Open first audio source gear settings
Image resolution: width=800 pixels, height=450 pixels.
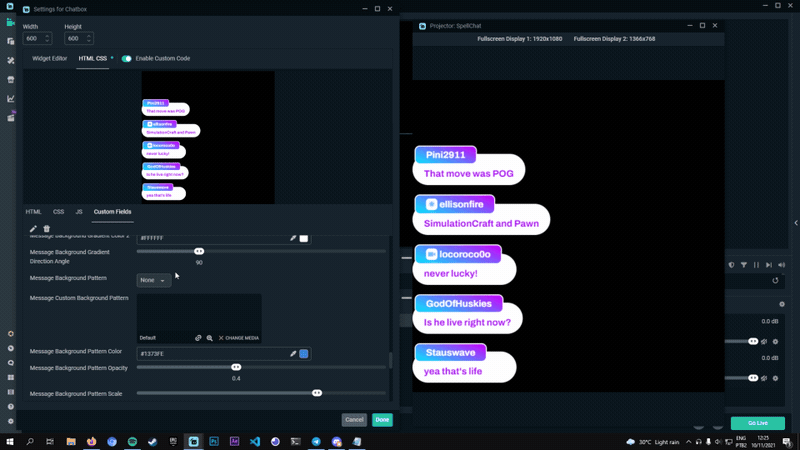pos(776,341)
